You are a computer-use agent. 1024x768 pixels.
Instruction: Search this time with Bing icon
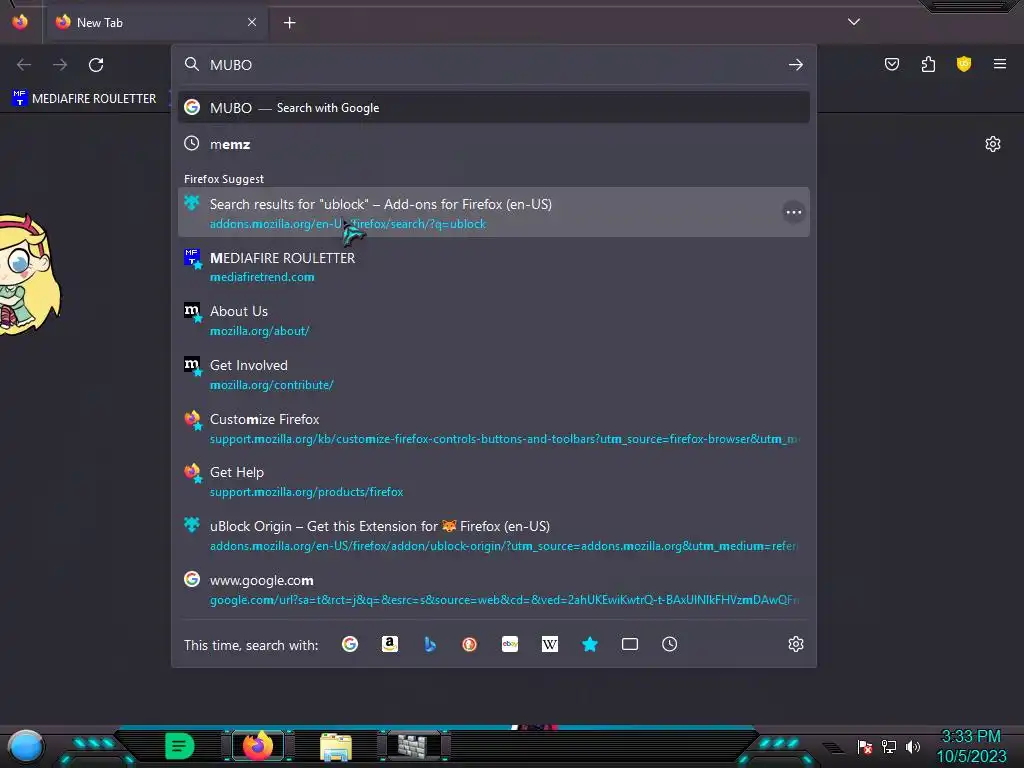(x=430, y=645)
